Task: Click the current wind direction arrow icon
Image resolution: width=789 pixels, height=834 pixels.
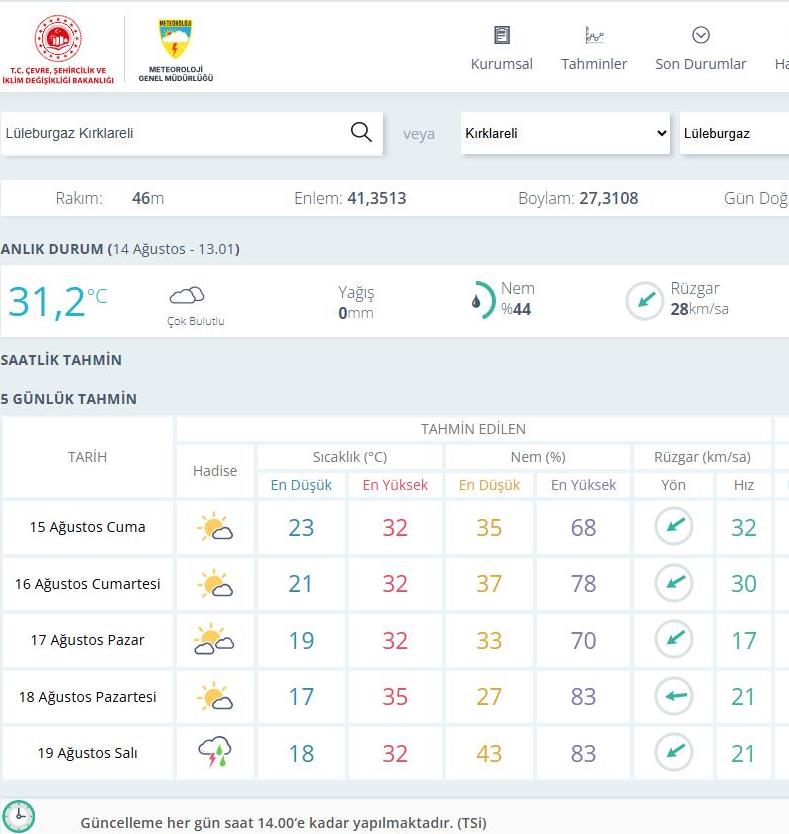Action: (644, 300)
